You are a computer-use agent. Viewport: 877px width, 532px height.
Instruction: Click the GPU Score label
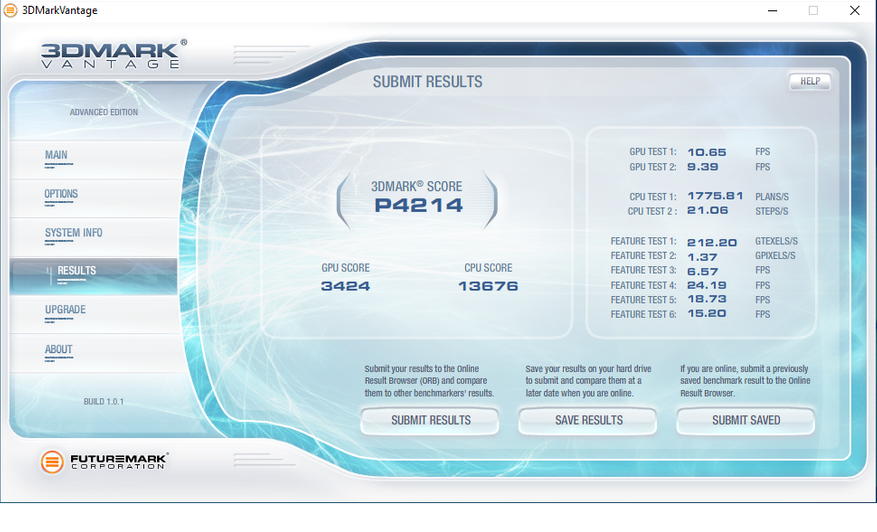pos(345,268)
